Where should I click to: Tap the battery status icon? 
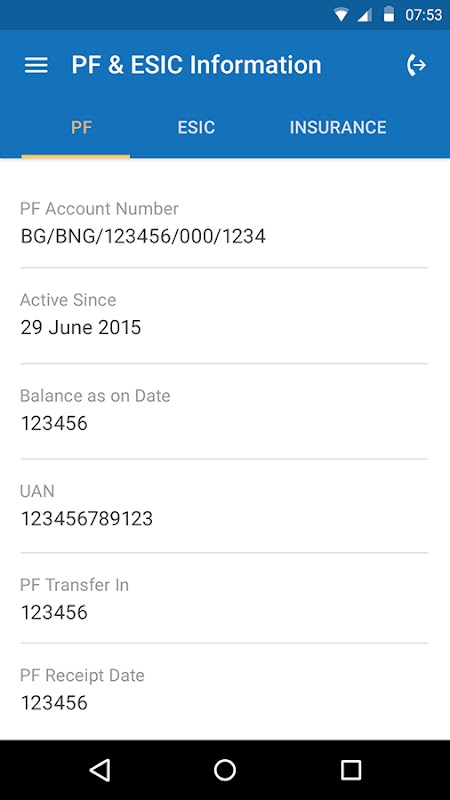389,14
